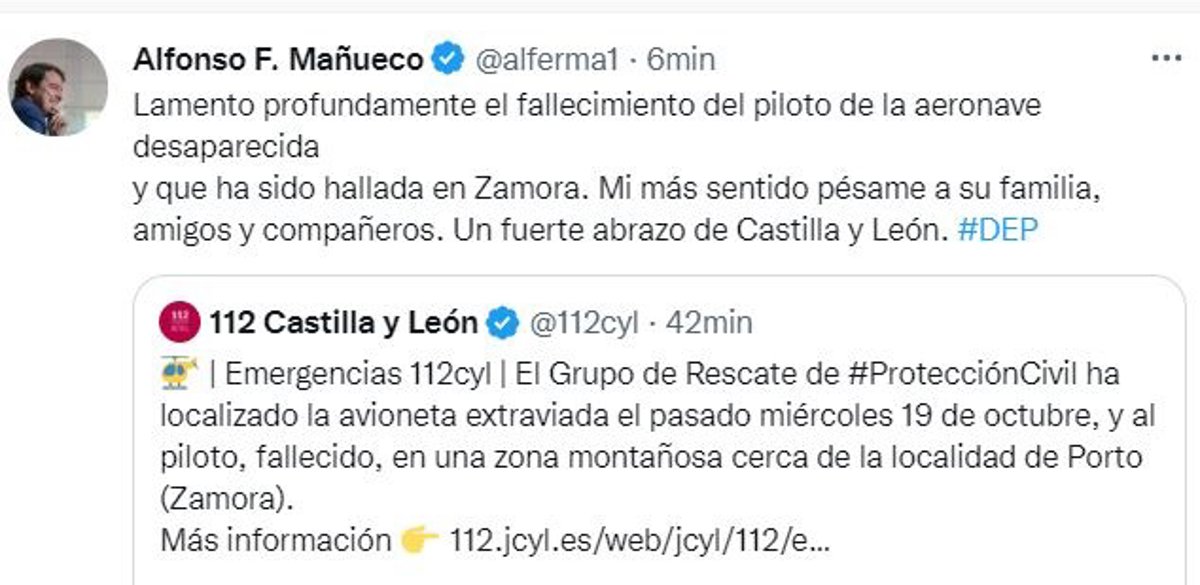The image size is (1200, 585).
Task: Click the Emergencias 112cyl text in the quote
Action: click(357, 374)
